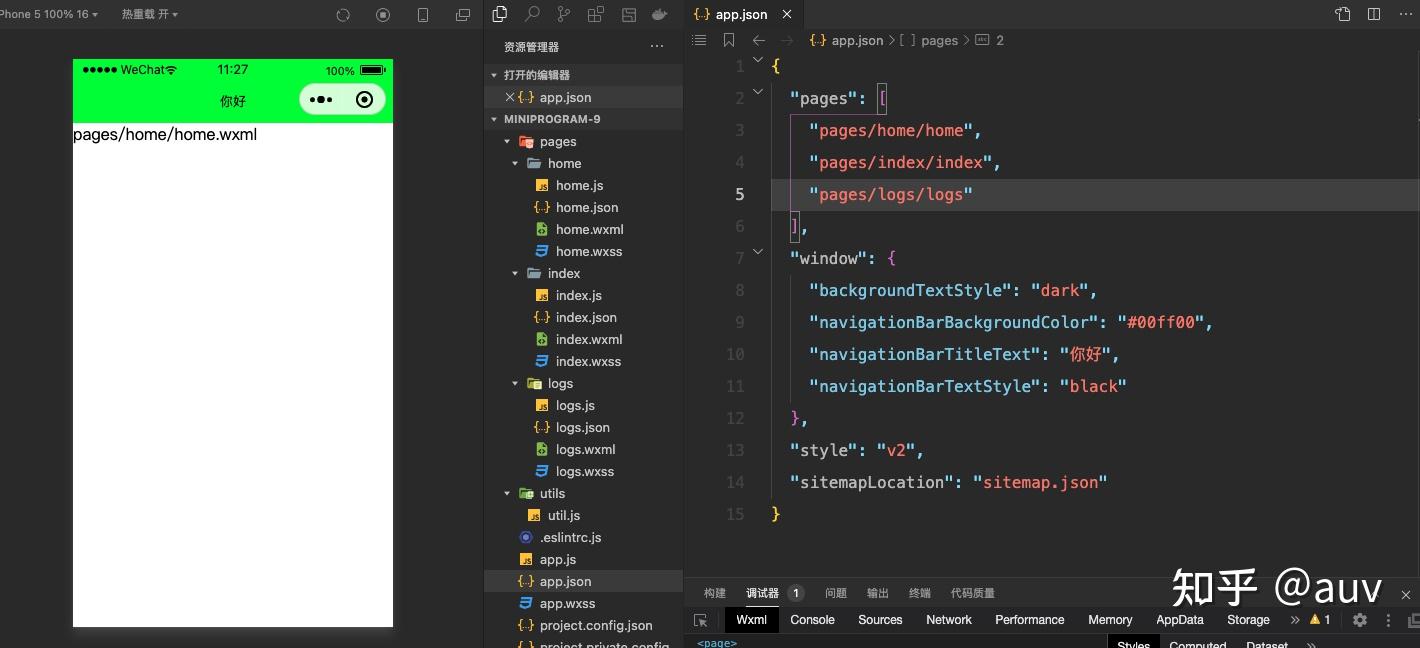Open the 终端 panel tab

pyautogui.click(x=920, y=593)
